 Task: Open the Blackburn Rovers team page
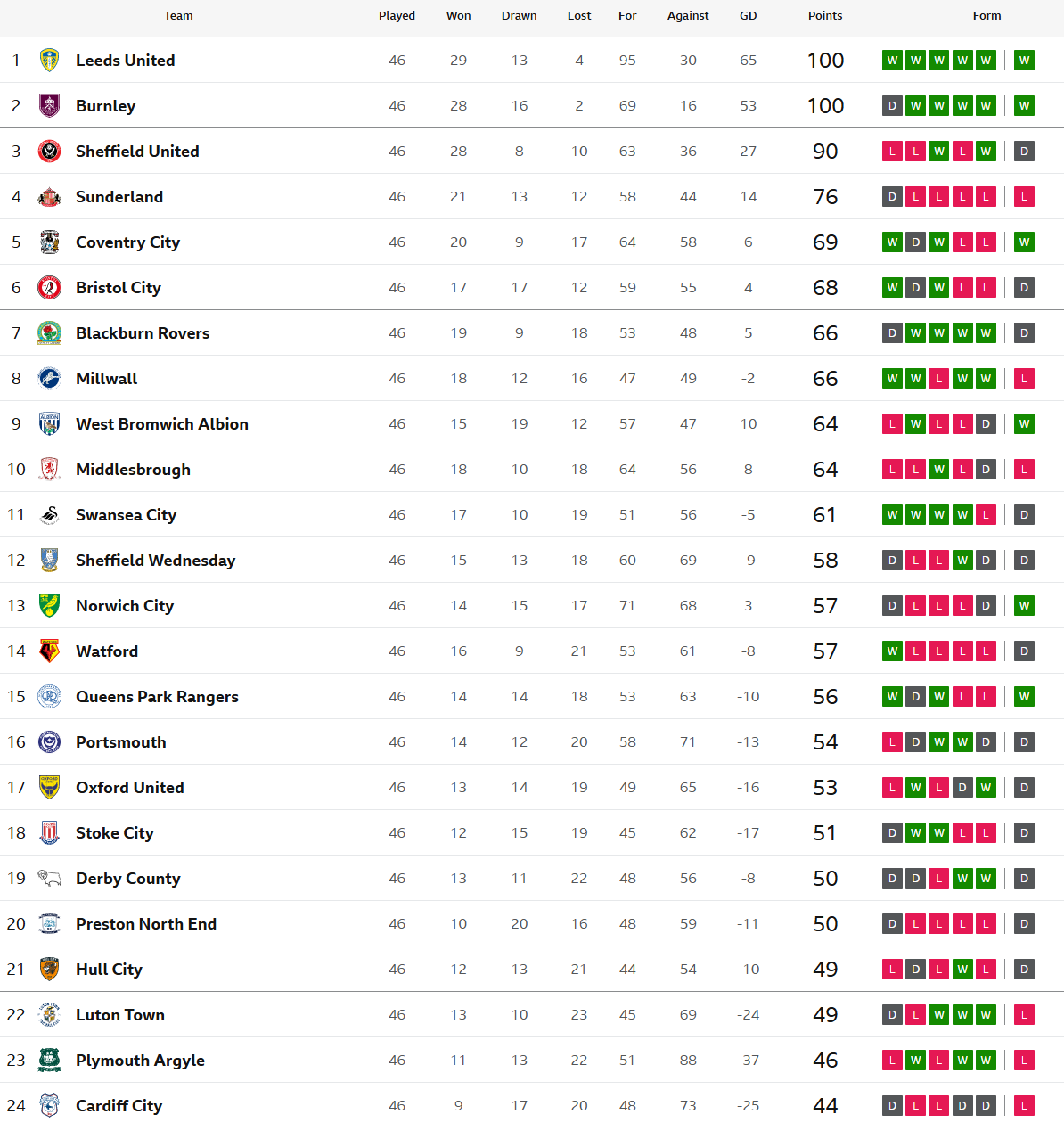coord(143,333)
